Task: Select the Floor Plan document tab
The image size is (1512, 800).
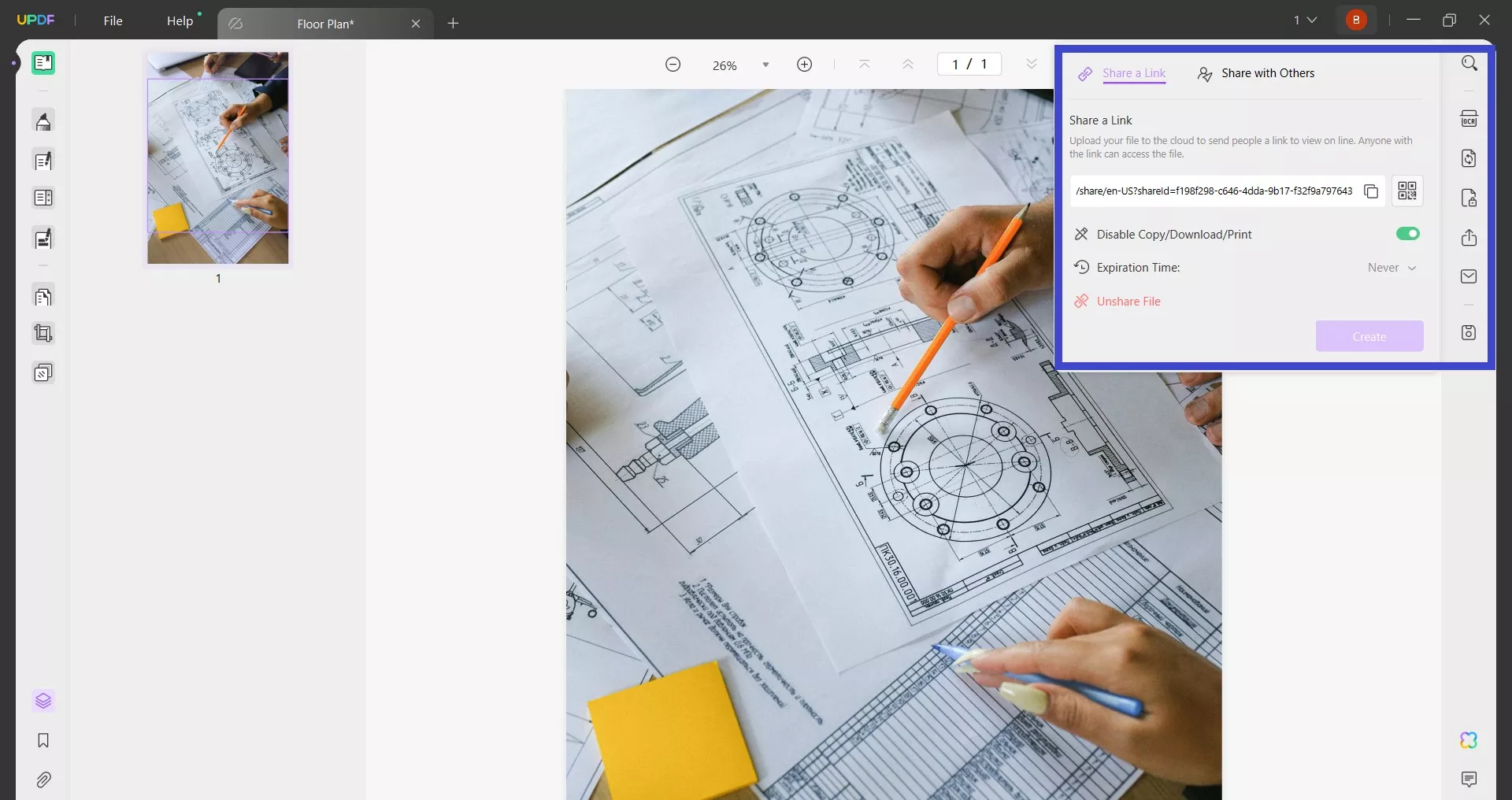Action: [x=325, y=24]
